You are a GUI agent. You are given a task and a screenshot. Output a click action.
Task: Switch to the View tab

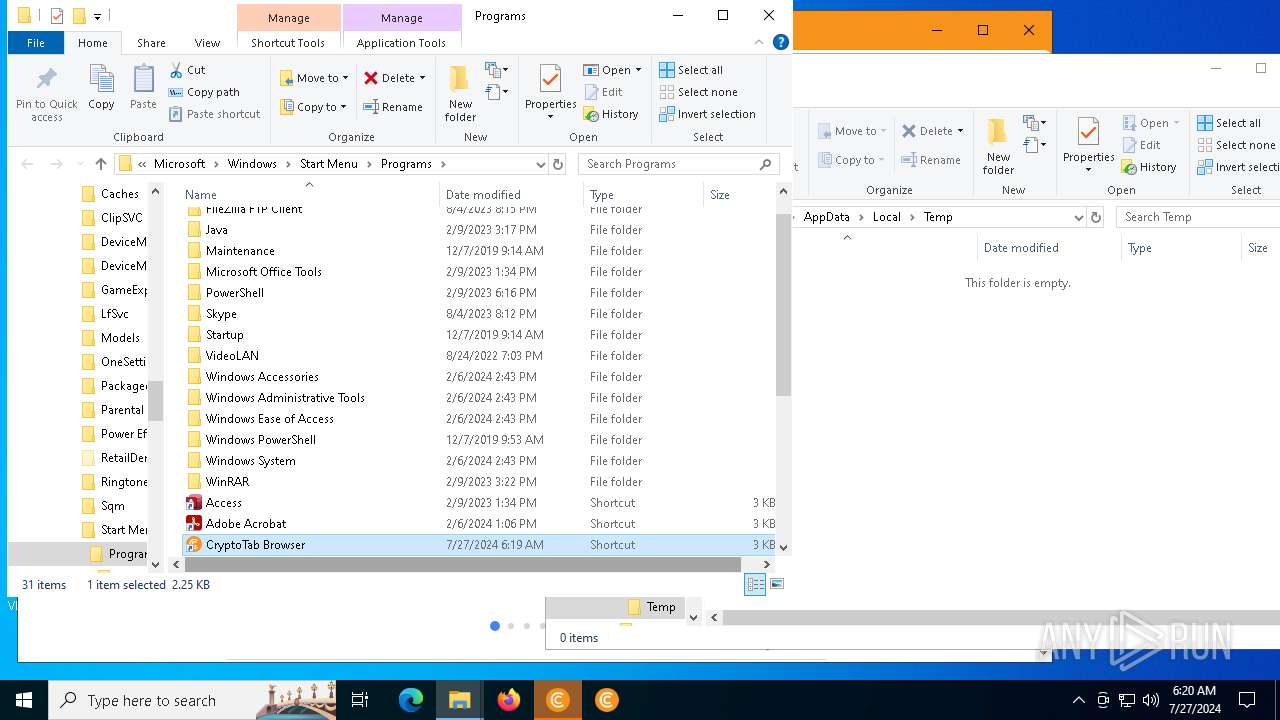pos(207,43)
